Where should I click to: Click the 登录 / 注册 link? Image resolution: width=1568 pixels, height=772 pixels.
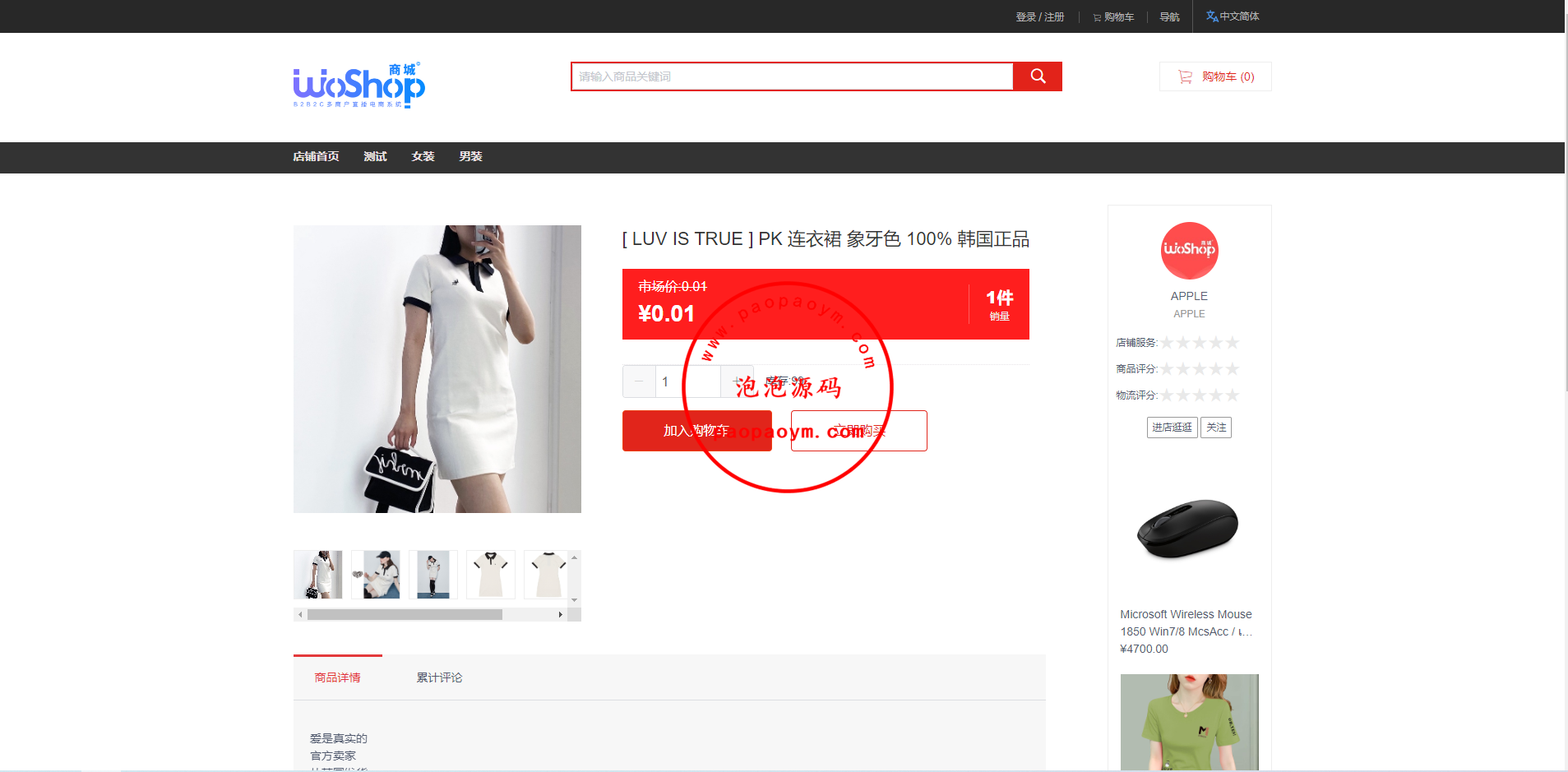(x=1039, y=17)
